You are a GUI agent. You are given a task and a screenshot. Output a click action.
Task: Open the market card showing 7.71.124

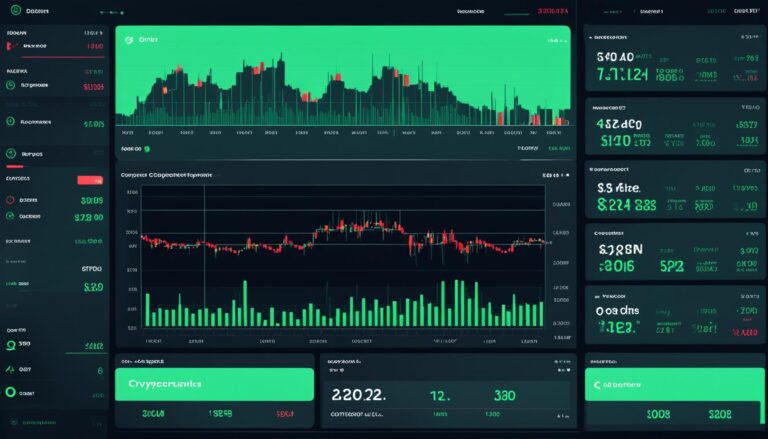point(674,59)
